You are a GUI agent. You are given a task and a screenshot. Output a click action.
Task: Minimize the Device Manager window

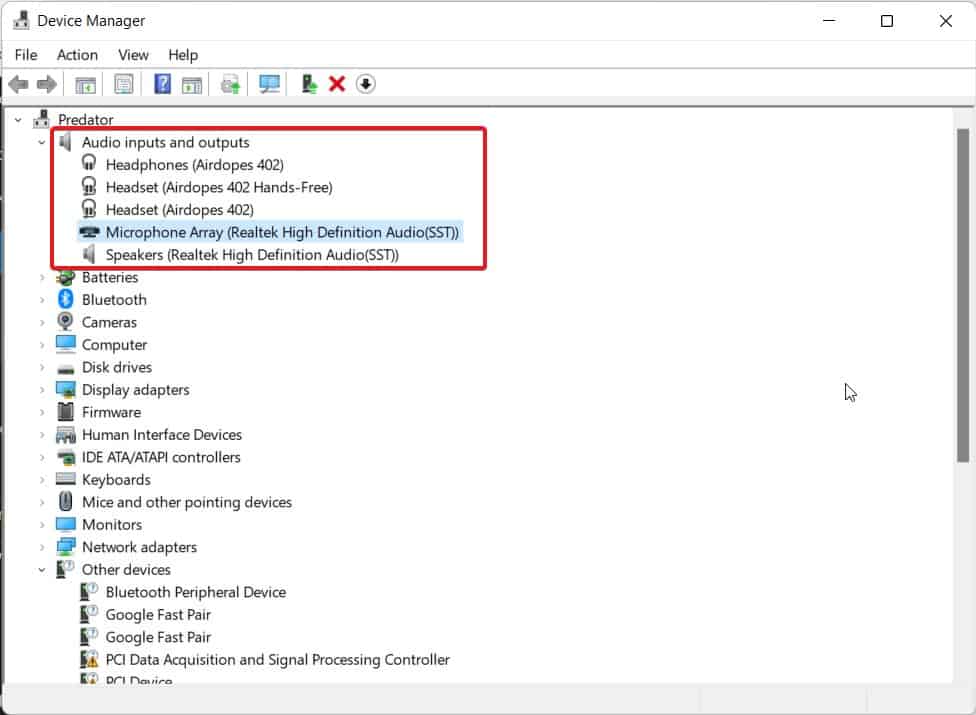(829, 21)
